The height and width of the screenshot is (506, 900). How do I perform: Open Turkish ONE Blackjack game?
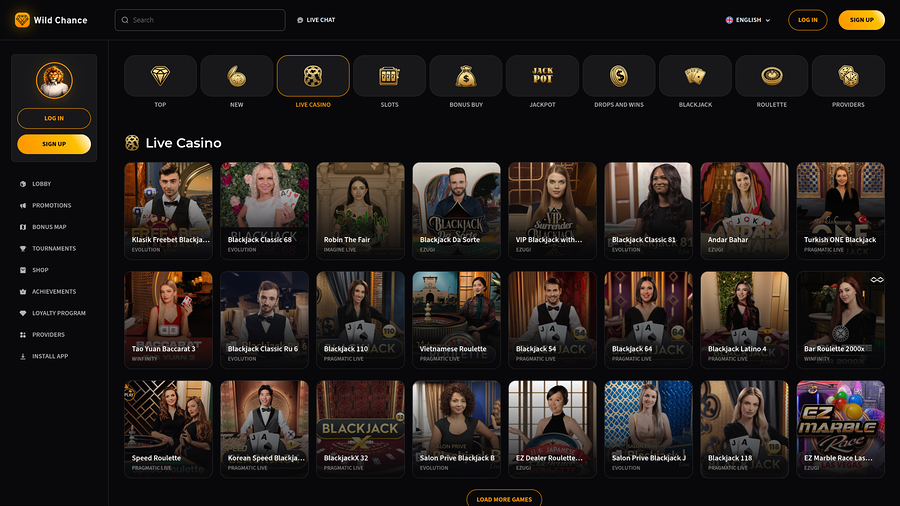coord(840,211)
